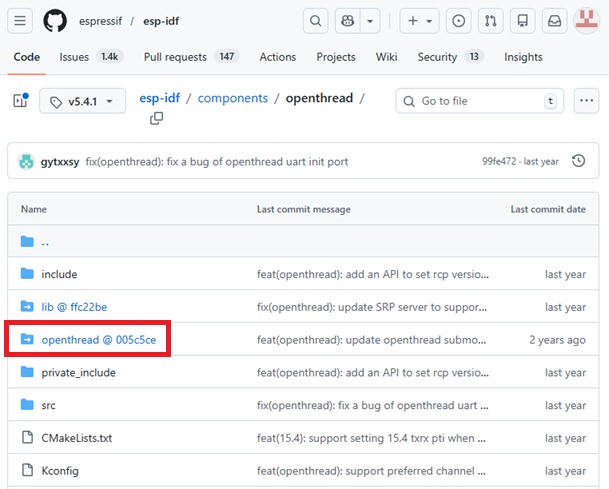Open 'support setting 15.4 txrx pti' commit

click(371, 438)
